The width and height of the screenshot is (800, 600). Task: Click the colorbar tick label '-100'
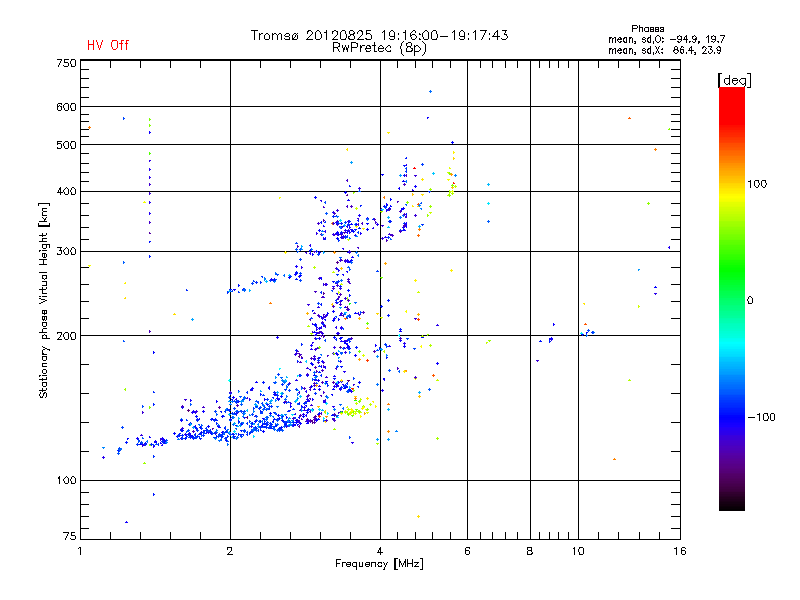[x=761, y=417]
